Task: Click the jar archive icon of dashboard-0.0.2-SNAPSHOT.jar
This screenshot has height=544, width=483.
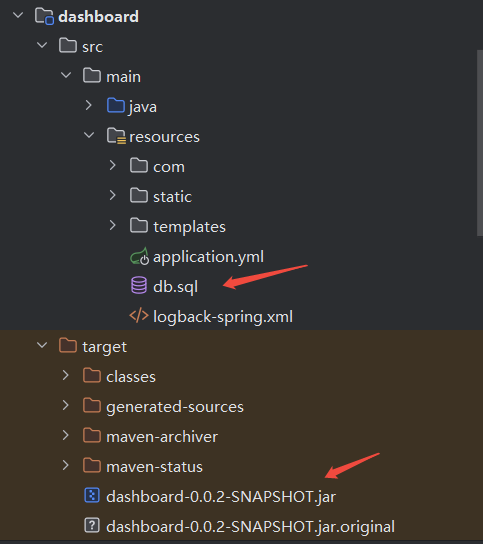Action: pyautogui.click(x=92, y=495)
